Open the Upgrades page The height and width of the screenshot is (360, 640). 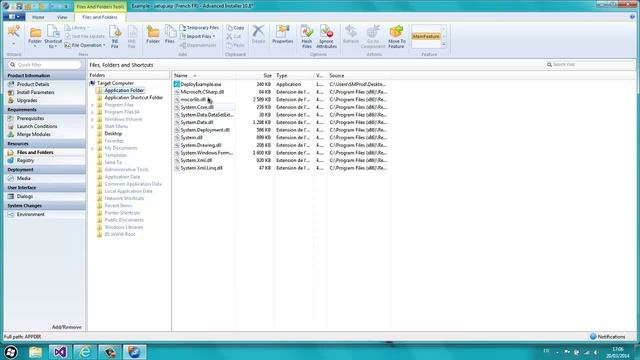pos(27,100)
